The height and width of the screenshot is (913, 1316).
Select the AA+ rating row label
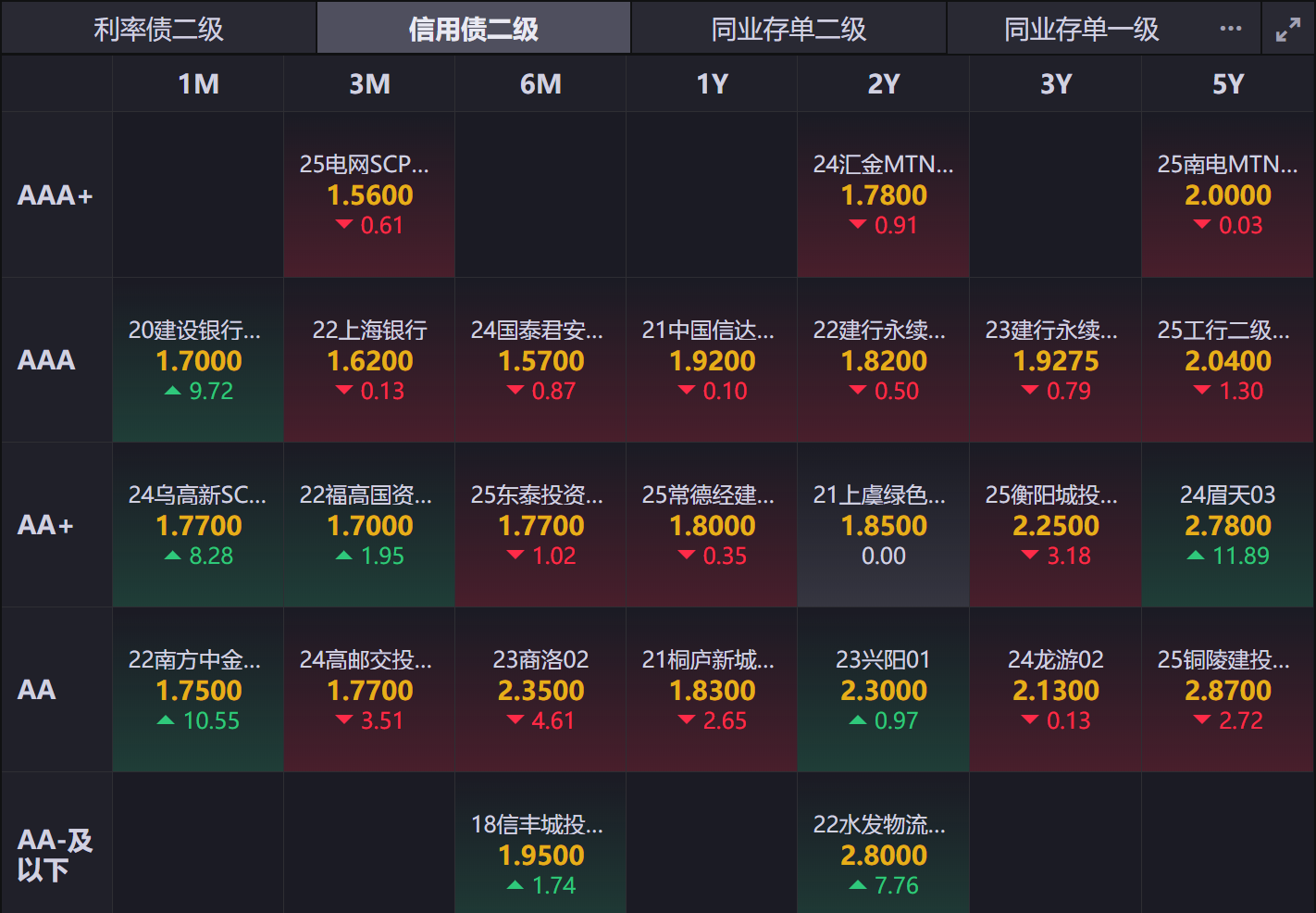pyautogui.click(x=56, y=525)
